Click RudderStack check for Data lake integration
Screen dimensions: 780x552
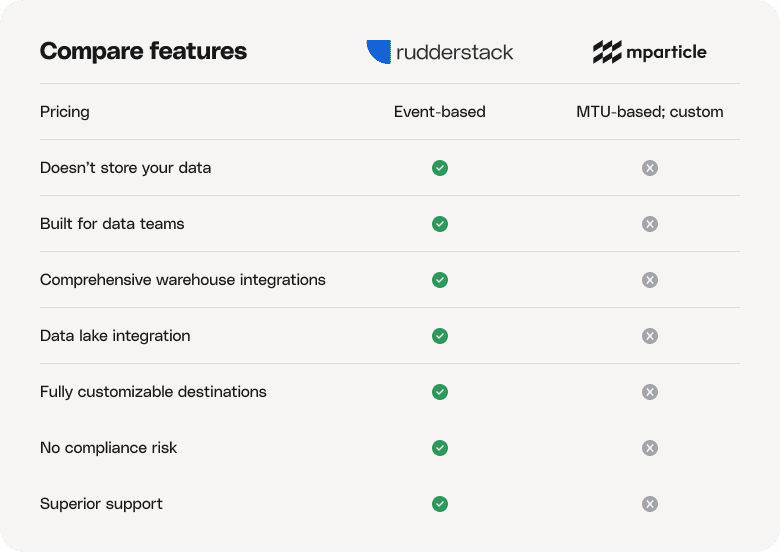[440, 336]
